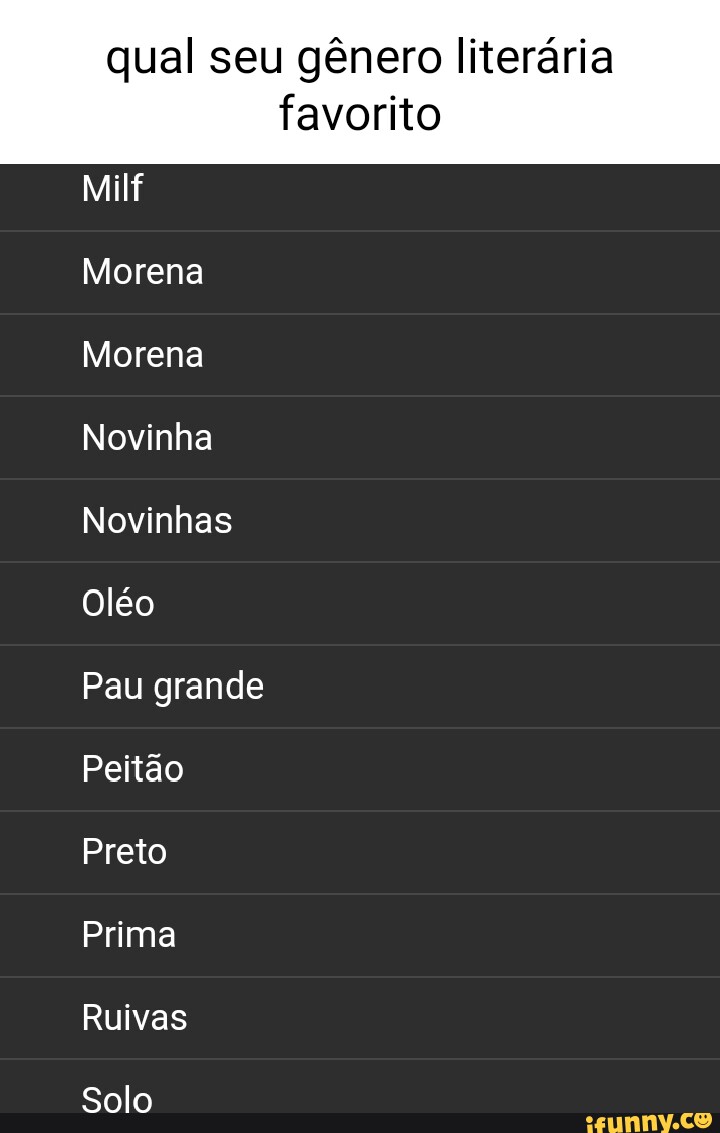Click the title text about gênero literária

coord(360,85)
